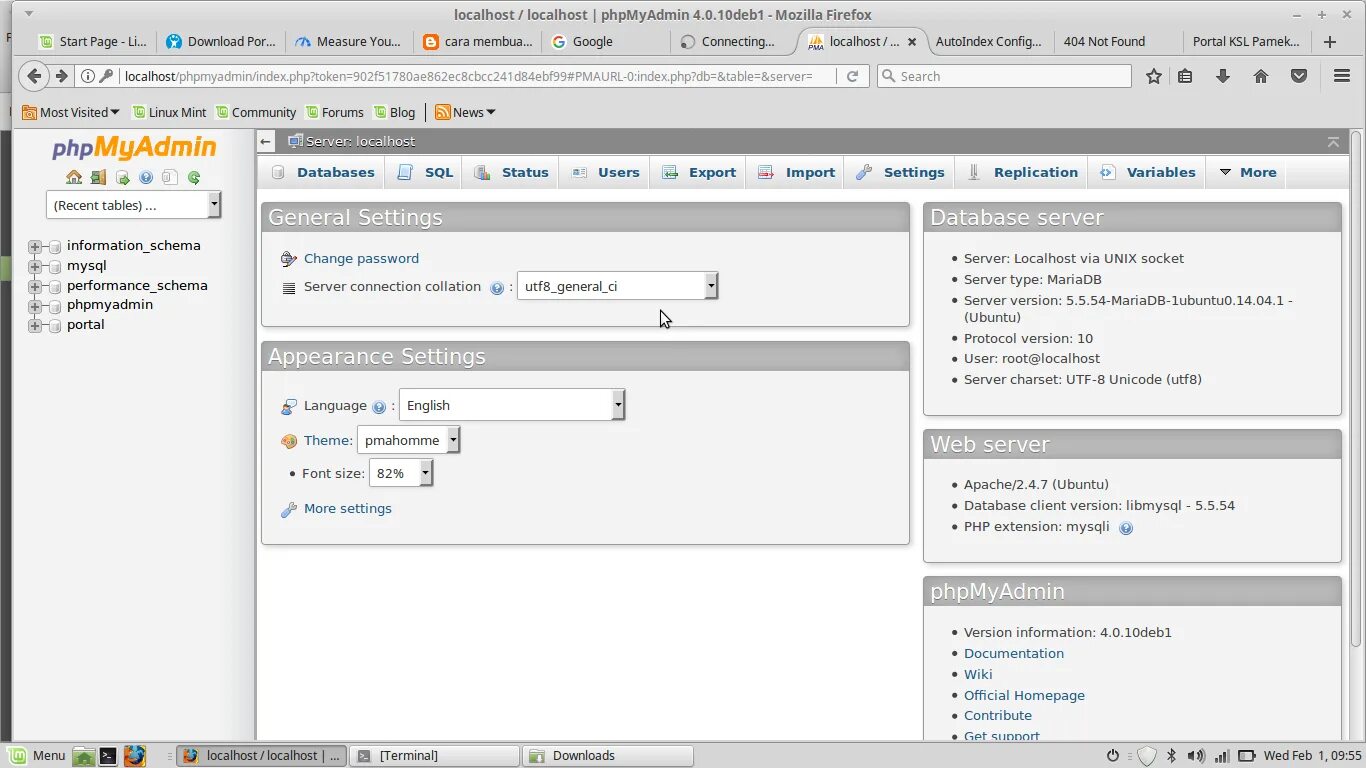Open the Linux Mint Menu button
Image resolution: width=1366 pixels, height=768 pixels.
click(x=38, y=756)
